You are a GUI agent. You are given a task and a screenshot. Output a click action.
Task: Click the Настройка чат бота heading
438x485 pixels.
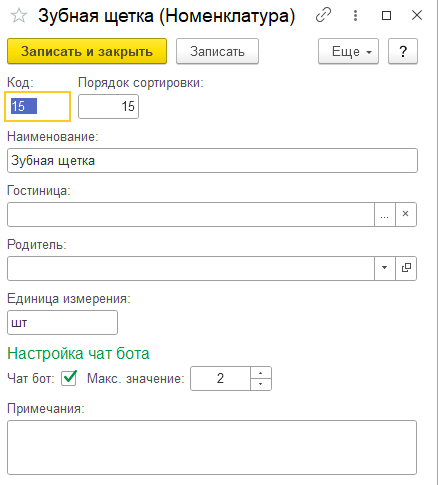click(x=78, y=353)
